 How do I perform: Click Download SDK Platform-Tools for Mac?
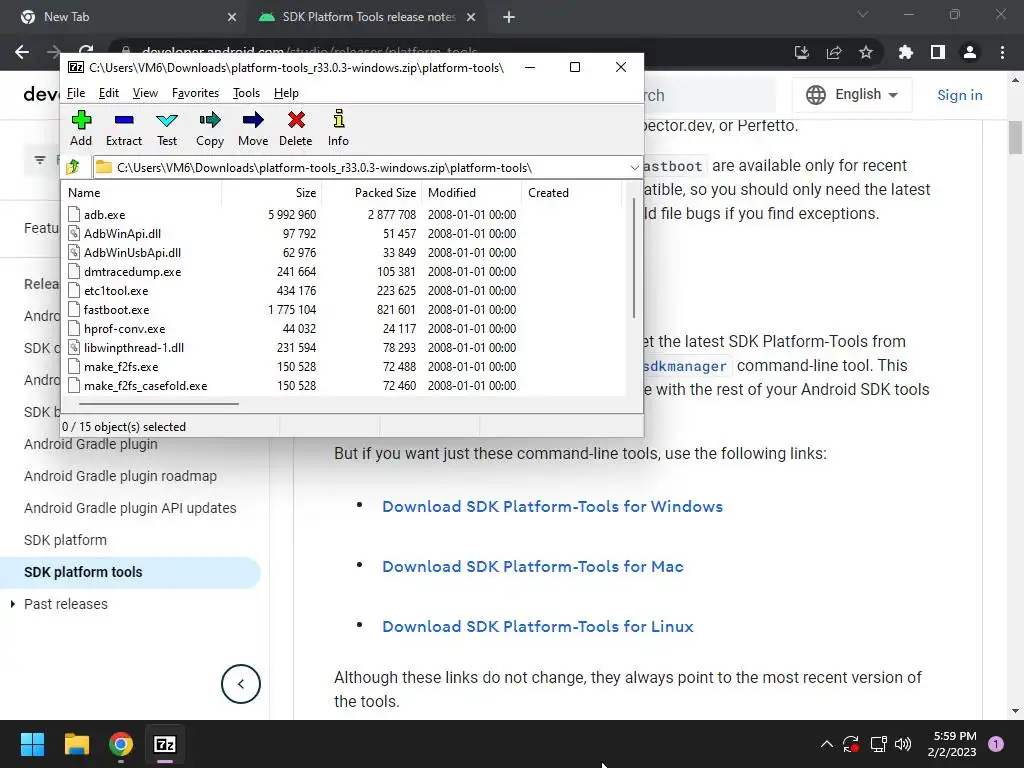coord(533,567)
